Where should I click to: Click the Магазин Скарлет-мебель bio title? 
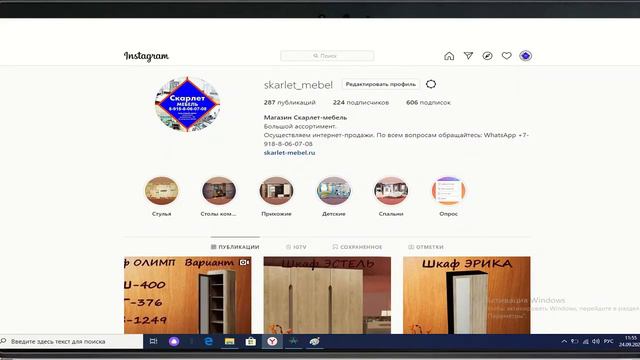[x=305, y=118]
